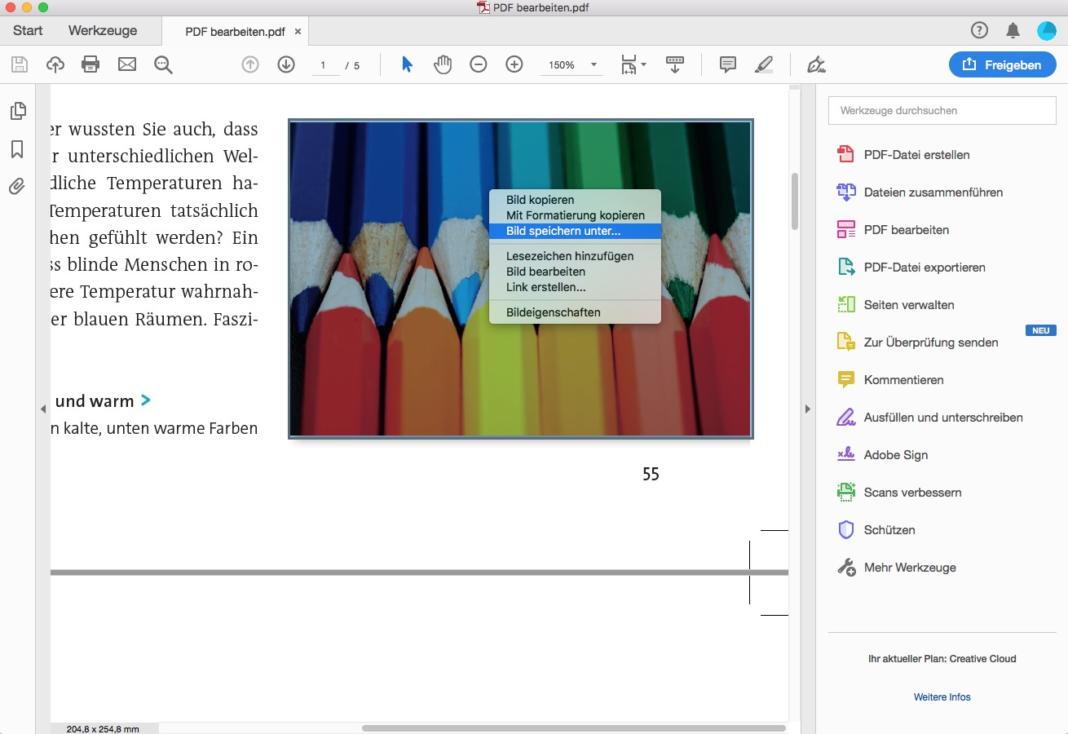This screenshot has height=734, width=1068.
Task: Click the page number field
Action: click(x=323, y=65)
